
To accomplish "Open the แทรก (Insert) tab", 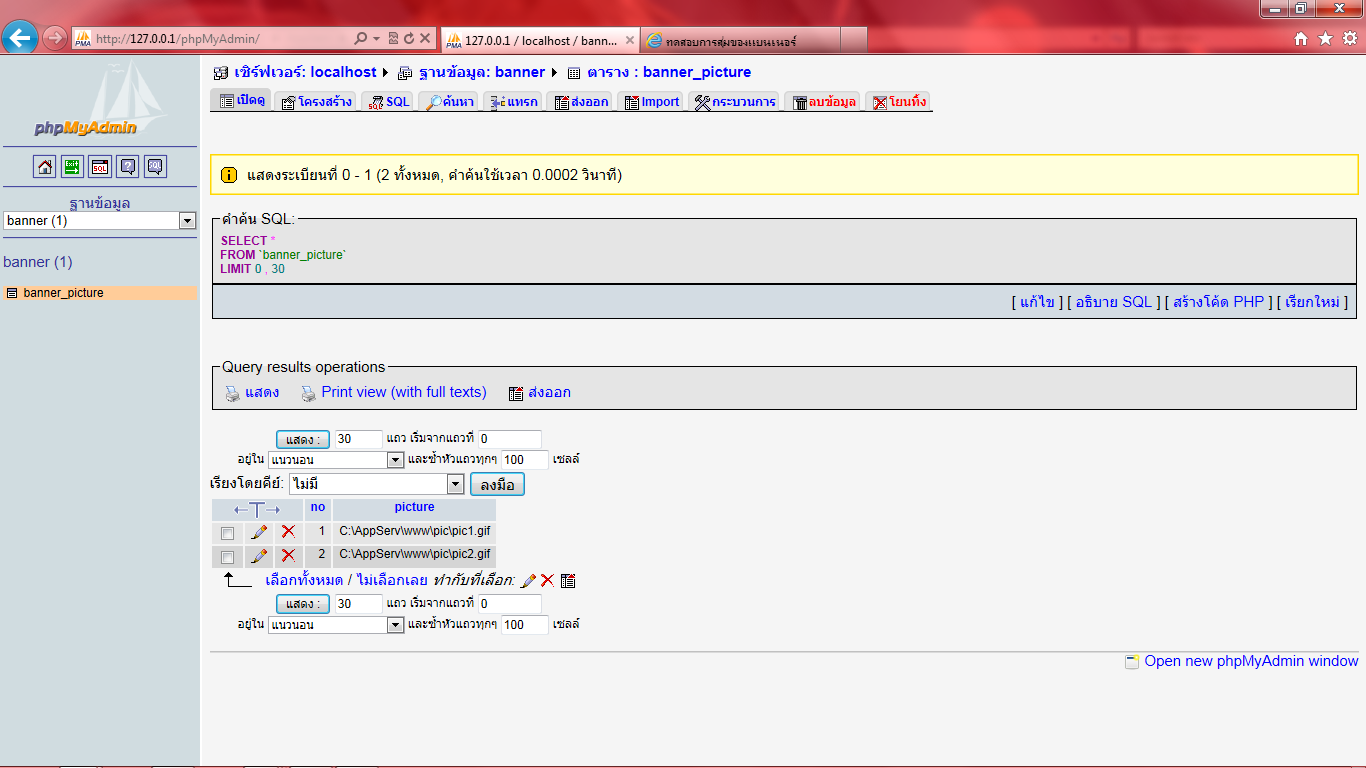I will click(513, 101).
